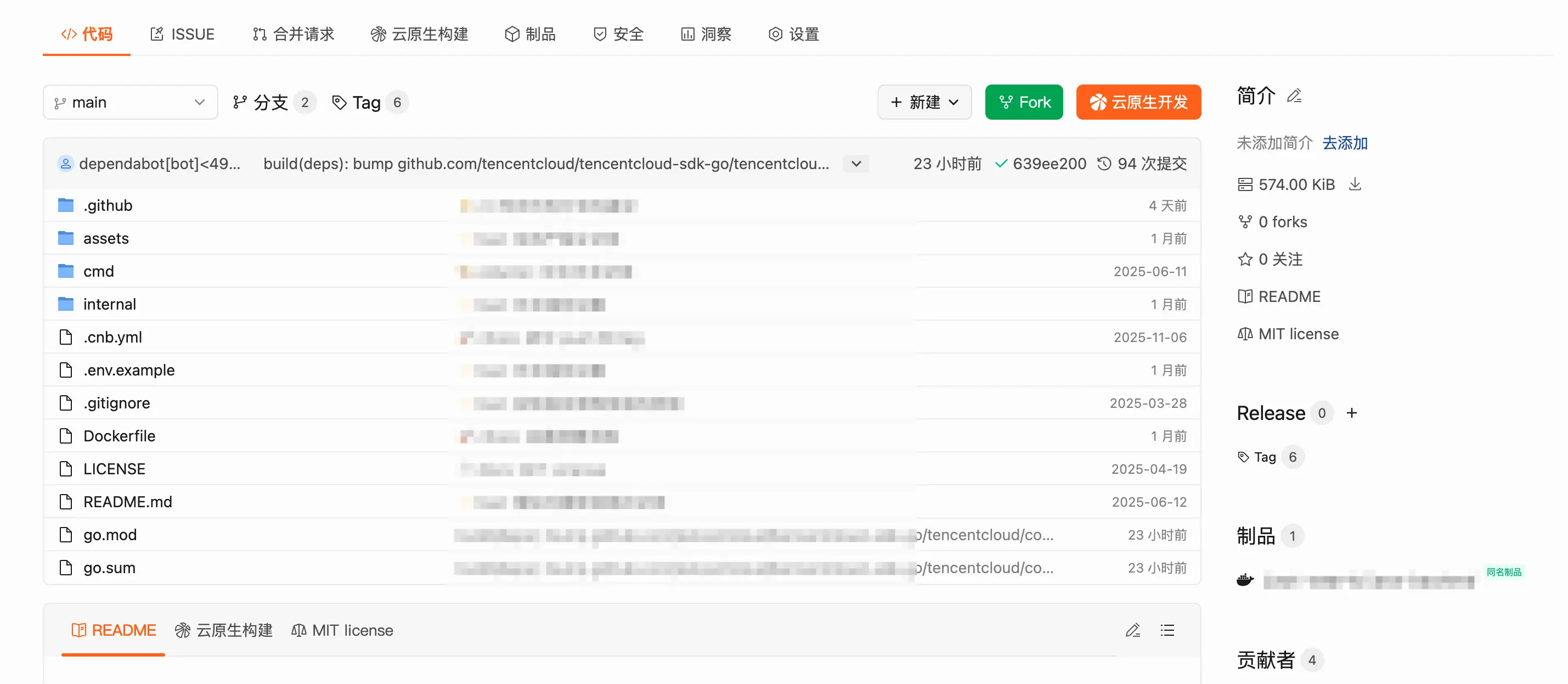Open the Dockerfile file
The height and width of the screenshot is (684, 1568).
[x=119, y=435]
